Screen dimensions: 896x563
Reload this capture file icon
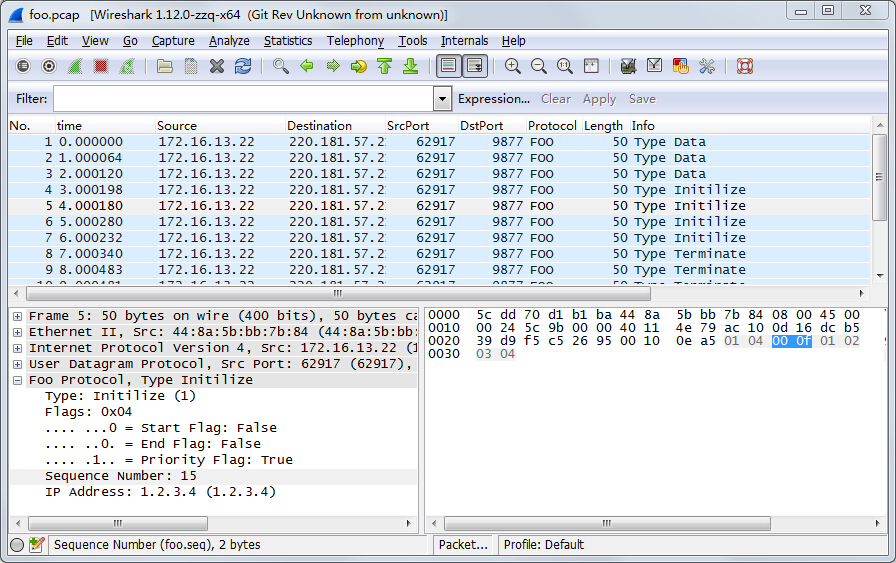click(243, 66)
